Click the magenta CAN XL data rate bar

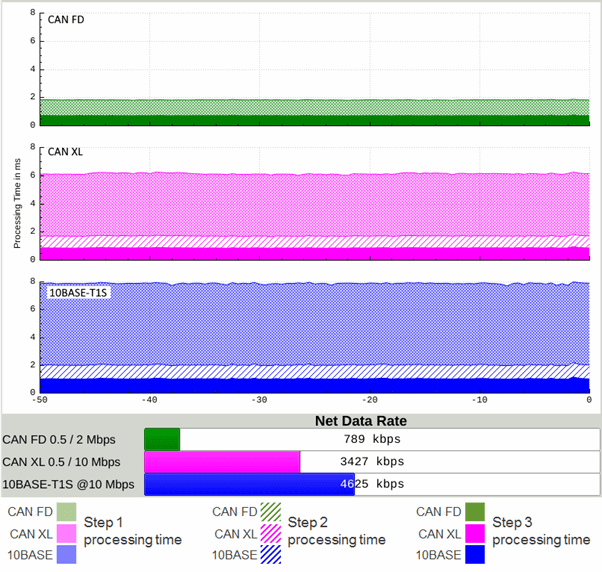[222, 462]
